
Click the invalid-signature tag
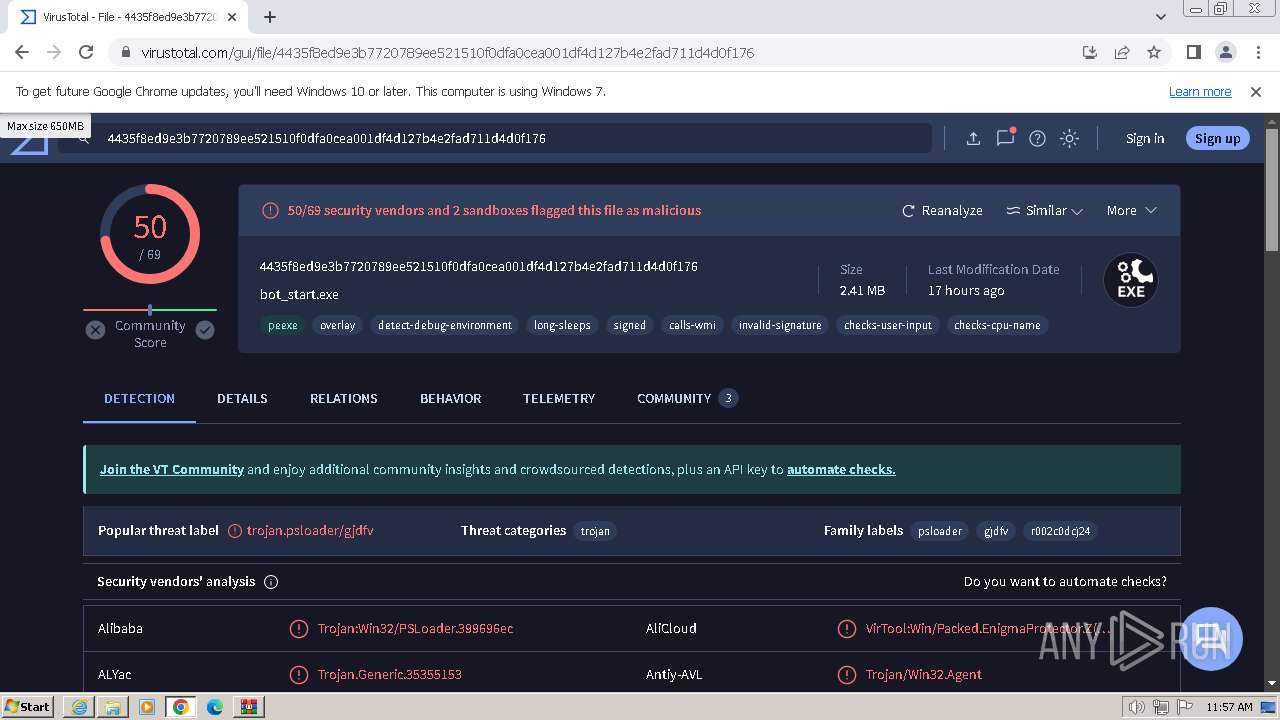pos(780,325)
